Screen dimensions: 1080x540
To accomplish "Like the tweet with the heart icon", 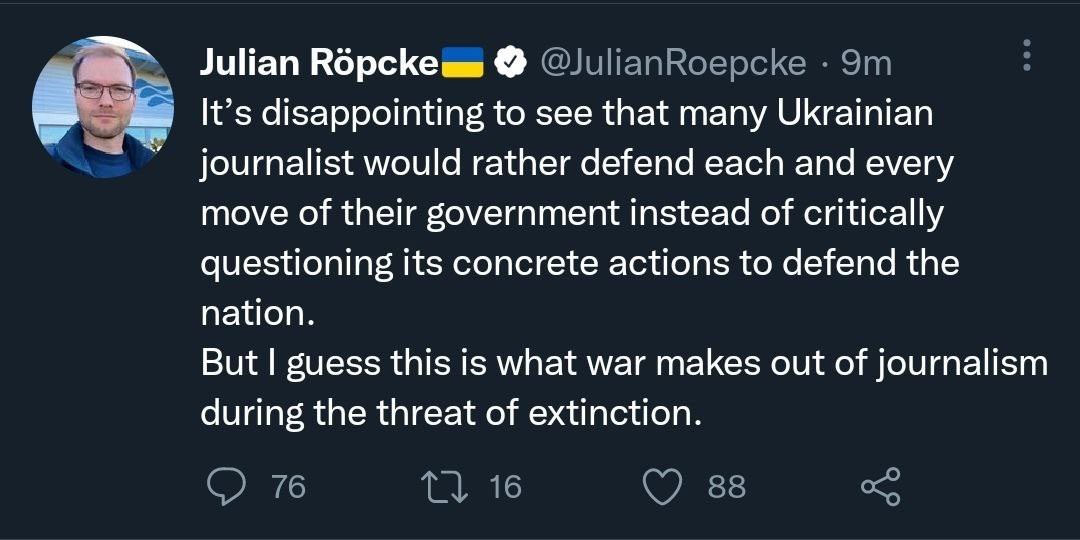I will point(663,487).
